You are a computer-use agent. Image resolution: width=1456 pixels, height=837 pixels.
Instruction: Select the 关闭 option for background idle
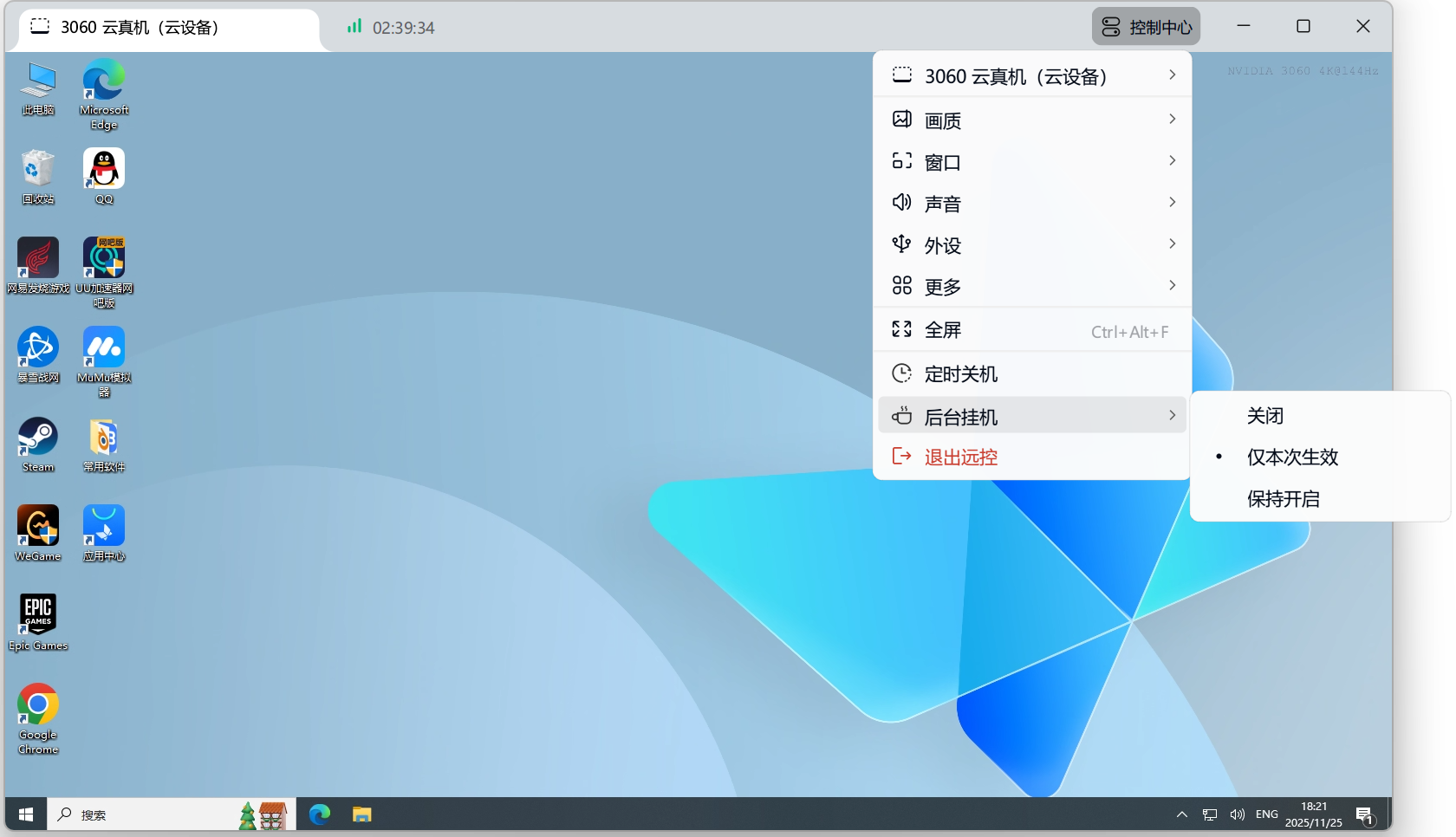[x=1264, y=416]
